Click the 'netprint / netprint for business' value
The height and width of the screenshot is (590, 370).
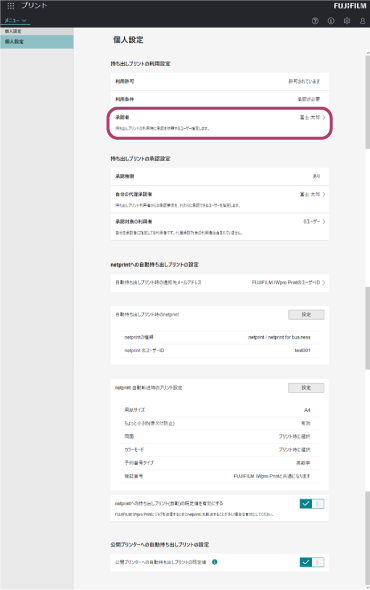pos(279,337)
